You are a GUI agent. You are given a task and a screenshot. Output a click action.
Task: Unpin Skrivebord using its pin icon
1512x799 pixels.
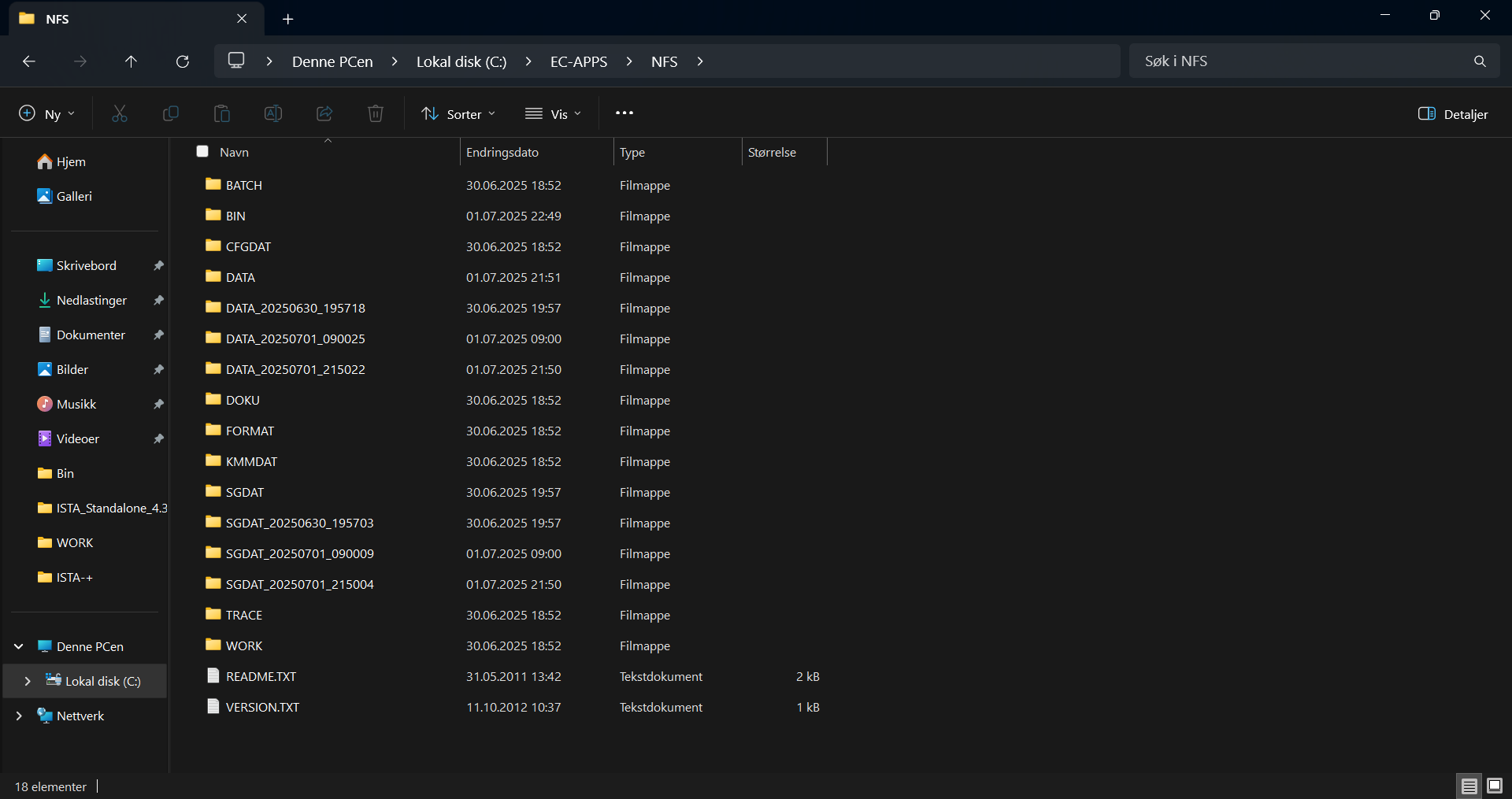158,265
